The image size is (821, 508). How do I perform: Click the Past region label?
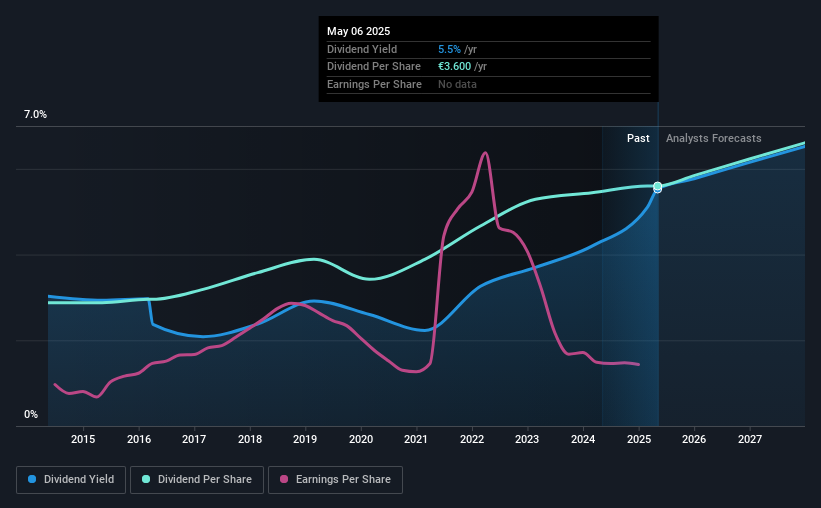[x=638, y=138]
